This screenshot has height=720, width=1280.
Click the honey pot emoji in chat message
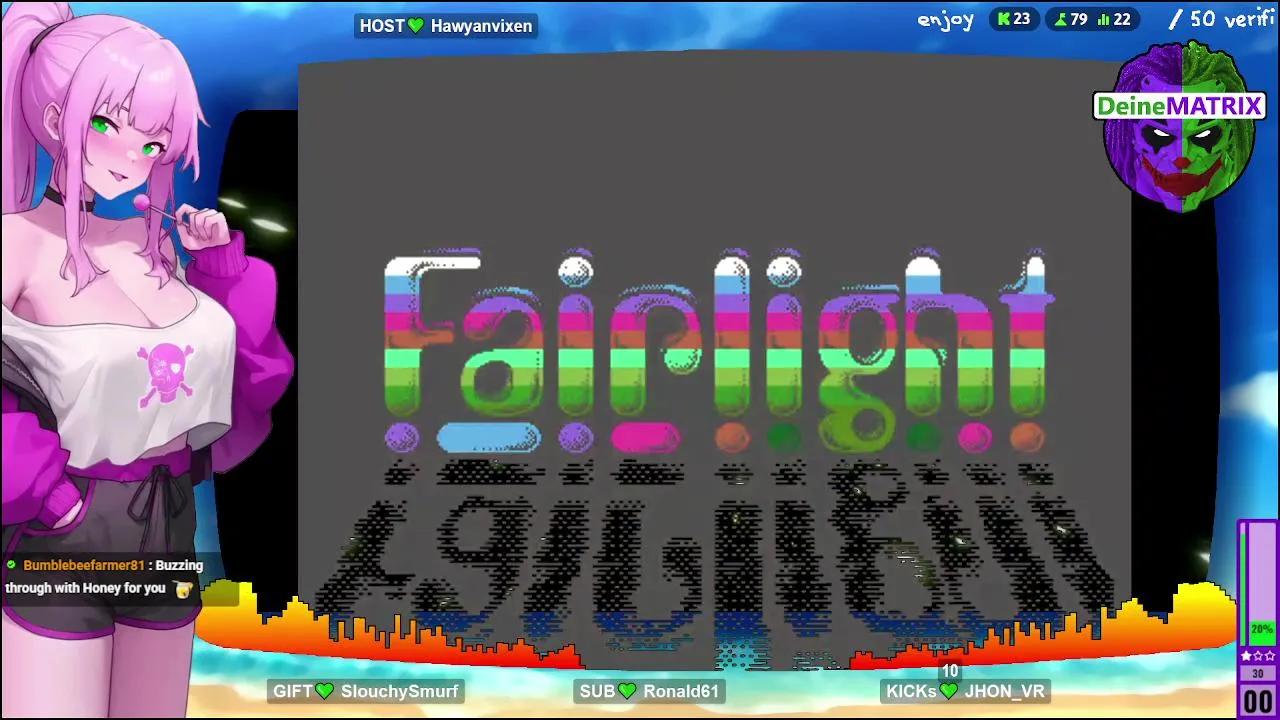(182, 589)
